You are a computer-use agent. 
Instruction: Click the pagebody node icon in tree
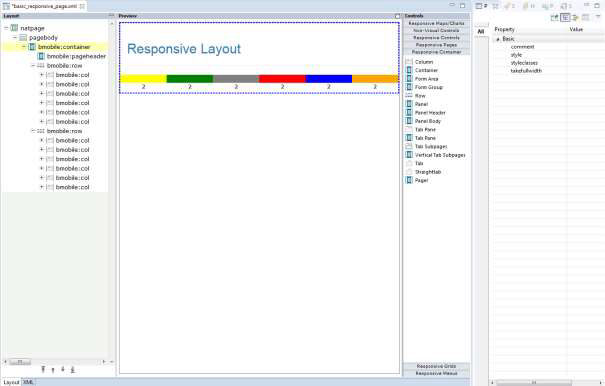tap(23, 37)
